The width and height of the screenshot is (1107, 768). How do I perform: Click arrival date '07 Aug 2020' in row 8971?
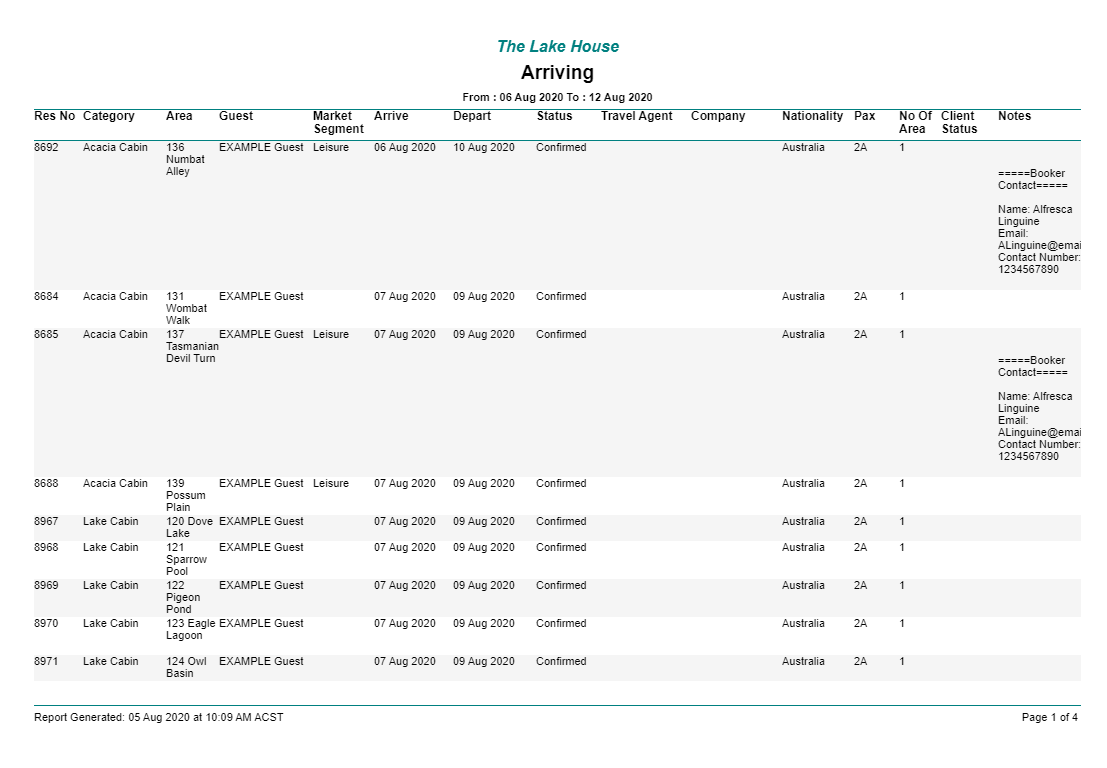tap(405, 662)
